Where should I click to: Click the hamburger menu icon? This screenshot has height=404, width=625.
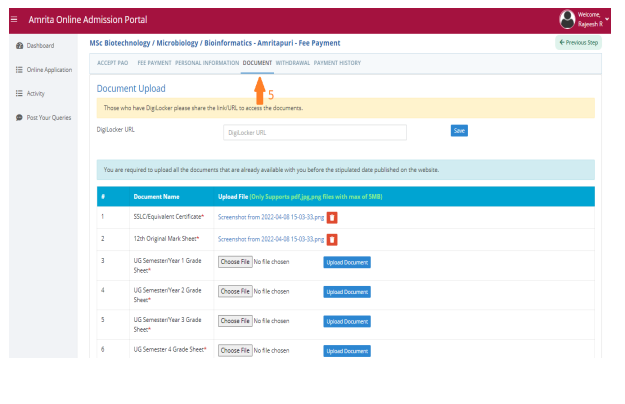pyautogui.click(x=14, y=20)
